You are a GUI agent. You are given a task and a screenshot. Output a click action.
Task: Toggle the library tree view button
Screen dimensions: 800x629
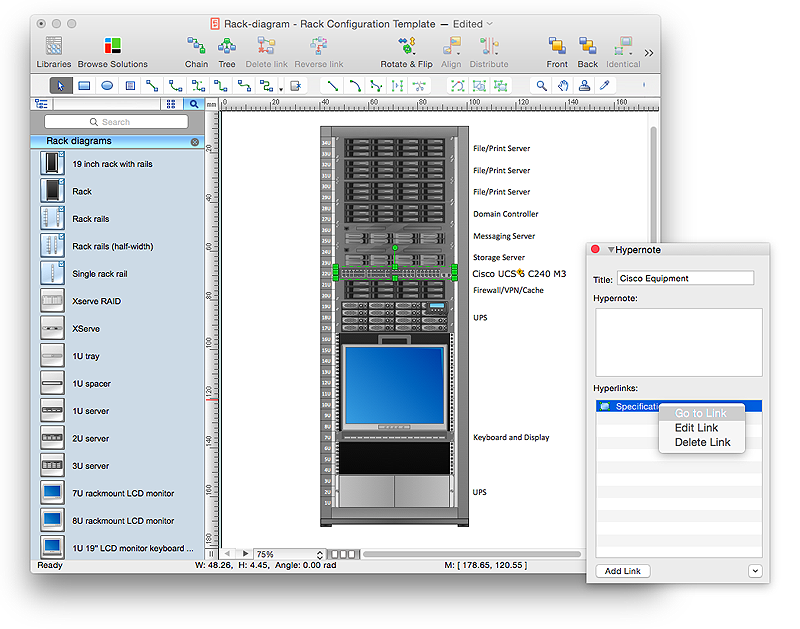click(x=42, y=104)
